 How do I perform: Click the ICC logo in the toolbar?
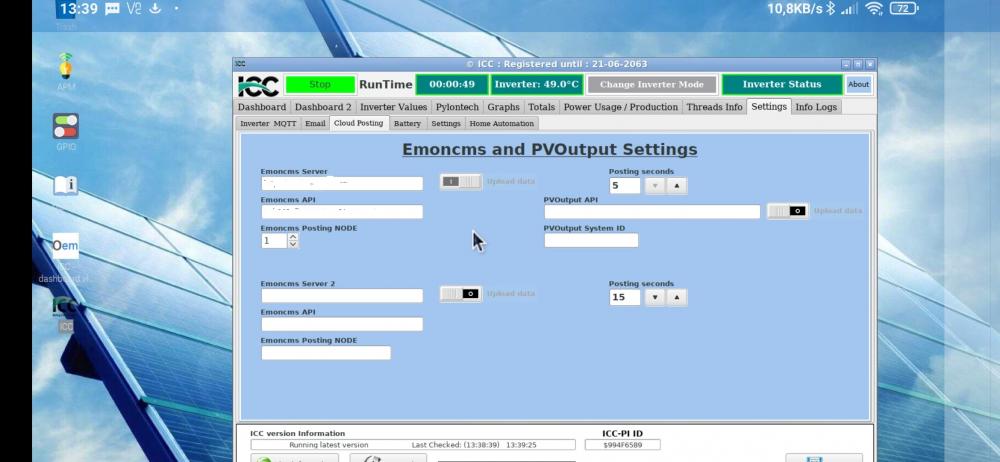(258, 85)
